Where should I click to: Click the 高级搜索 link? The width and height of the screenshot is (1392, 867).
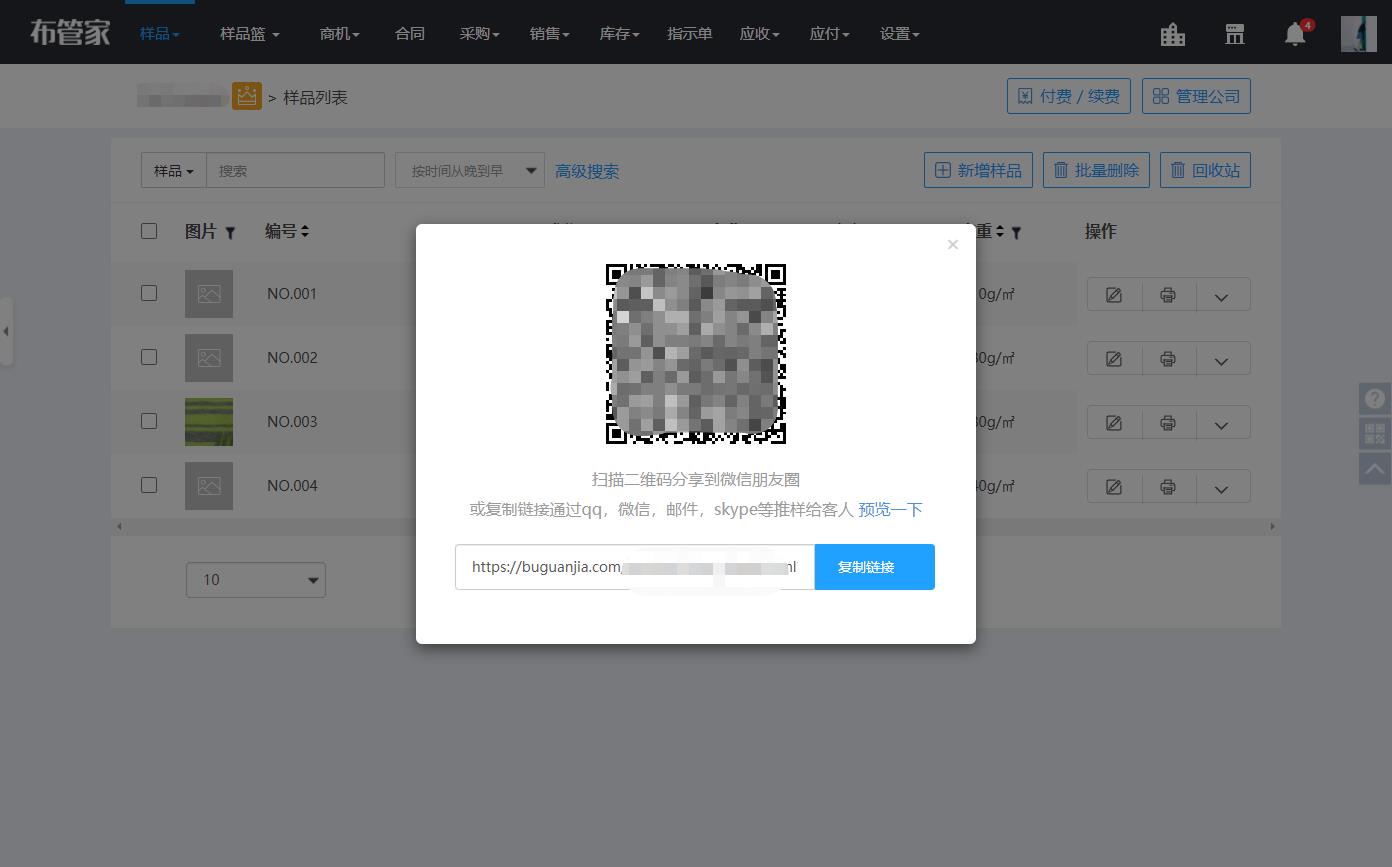[x=587, y=172]
